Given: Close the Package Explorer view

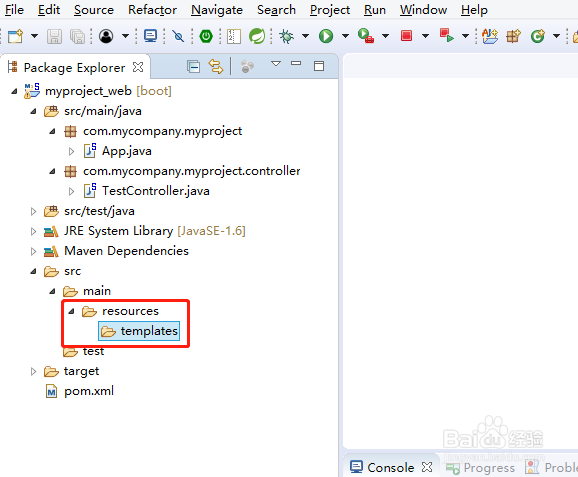Looking at the screenshot, I should tap(138, 67).
